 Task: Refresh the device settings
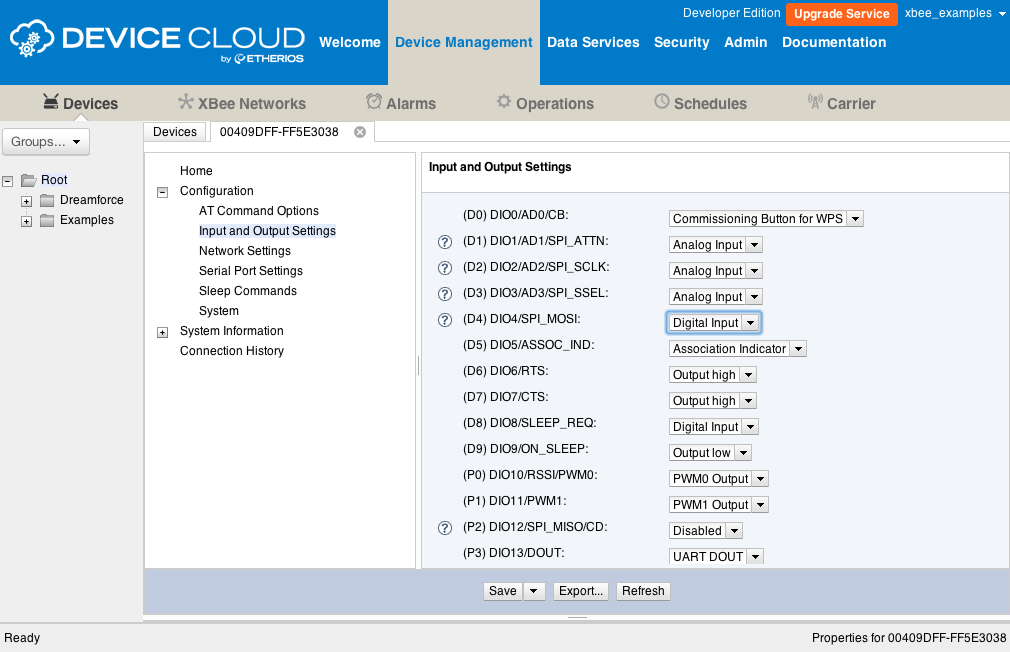pyautogui.click(x=643, y=591)
